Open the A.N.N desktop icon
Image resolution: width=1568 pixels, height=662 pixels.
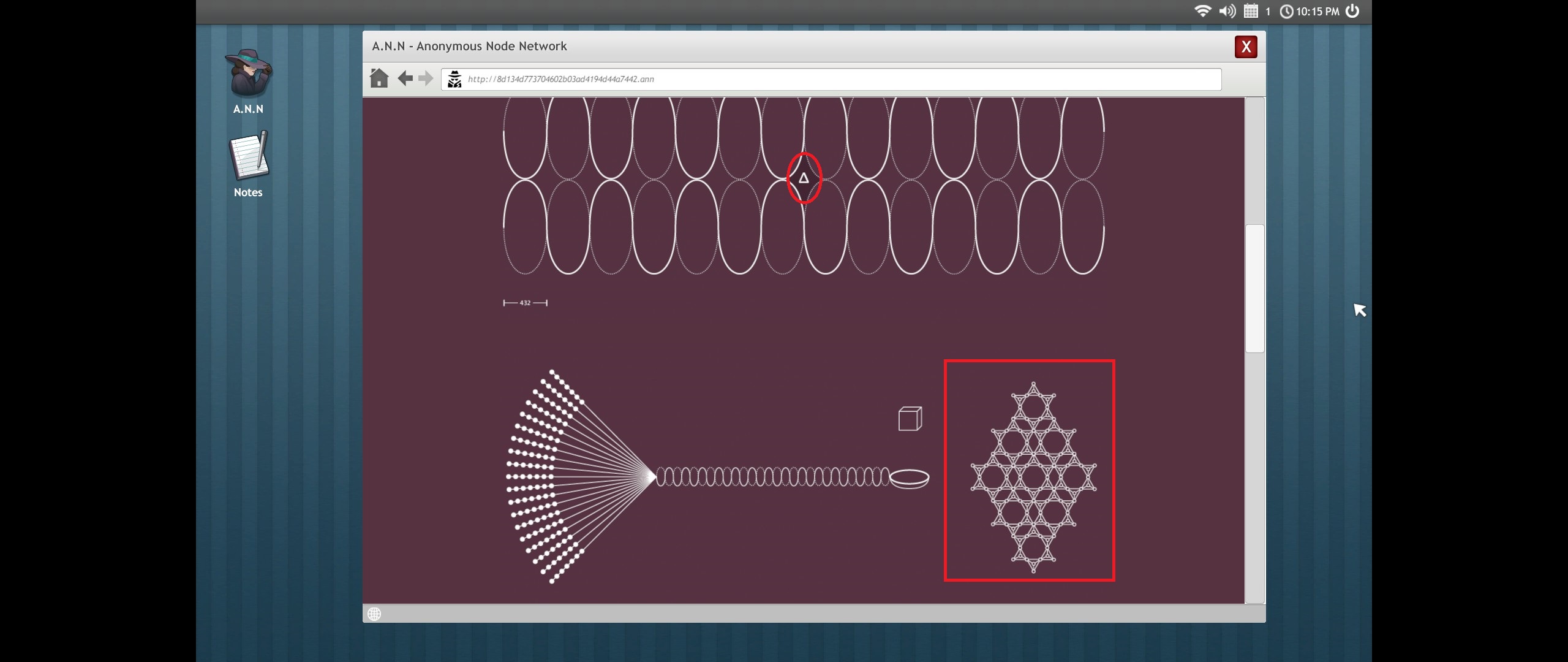248,74
